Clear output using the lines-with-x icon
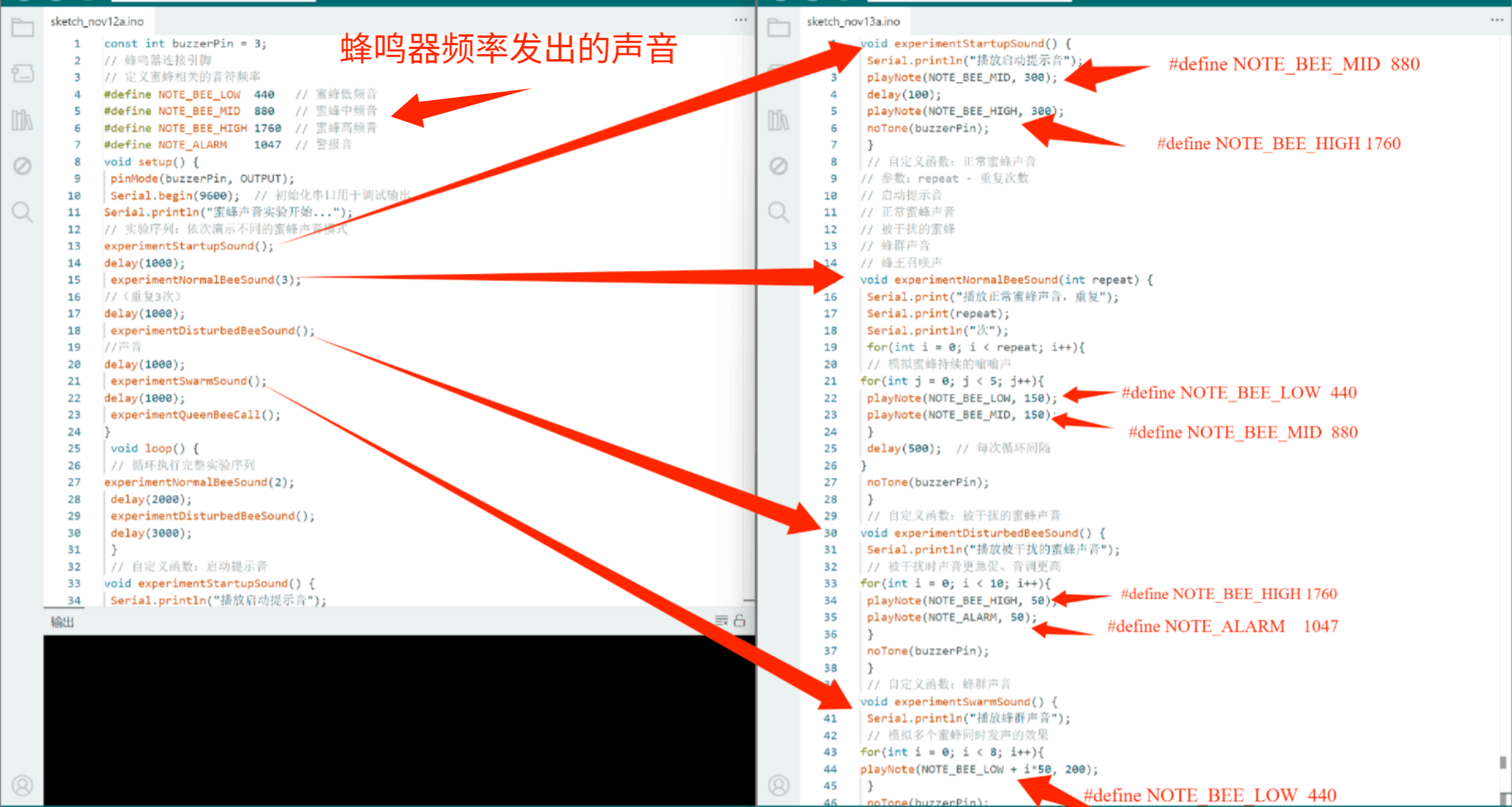This screenshot has height=807, width=1512. [721, 621]
